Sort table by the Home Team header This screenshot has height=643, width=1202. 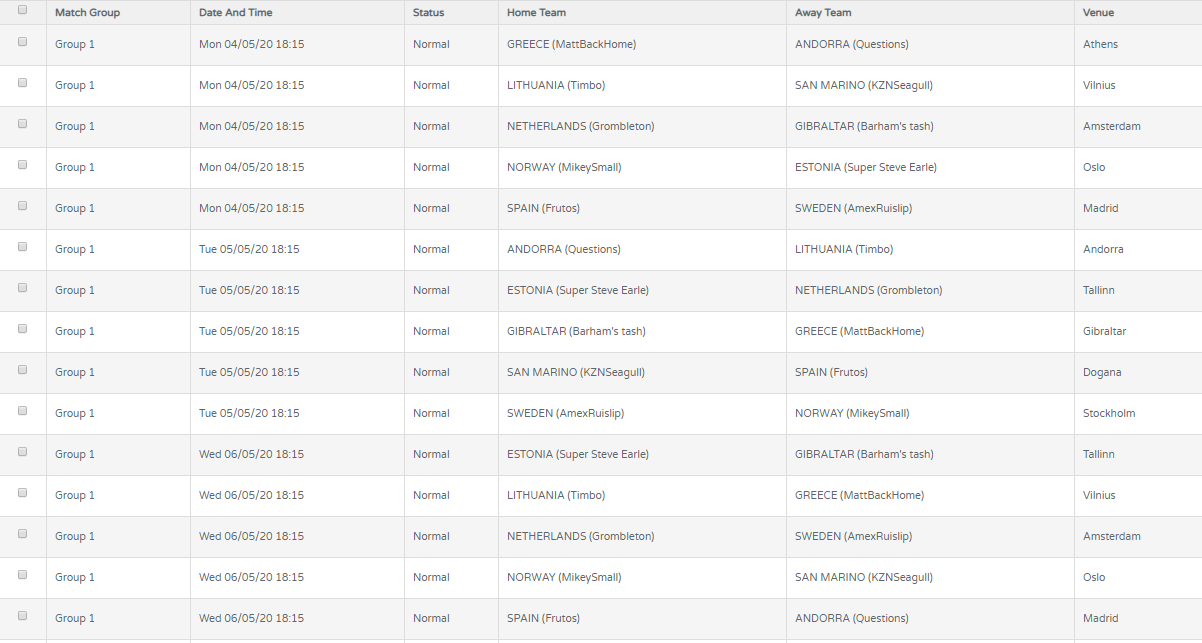point(536,13)
